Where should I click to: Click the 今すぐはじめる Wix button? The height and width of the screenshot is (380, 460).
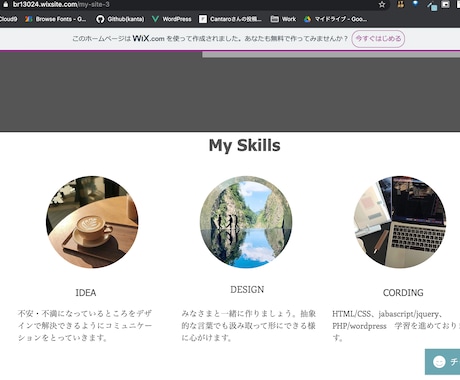[378, 39]
